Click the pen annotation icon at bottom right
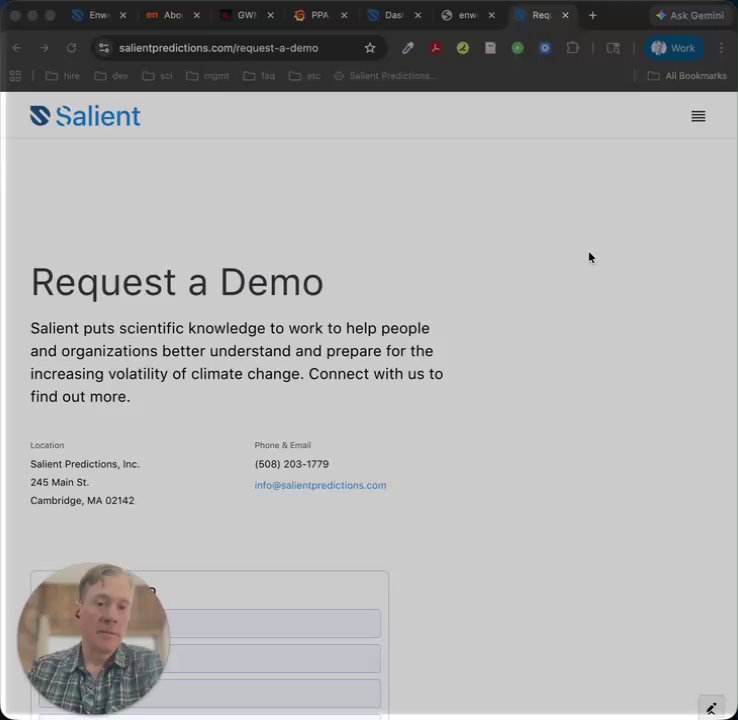This screenshot has width=738, height=720. pos(711,708)
